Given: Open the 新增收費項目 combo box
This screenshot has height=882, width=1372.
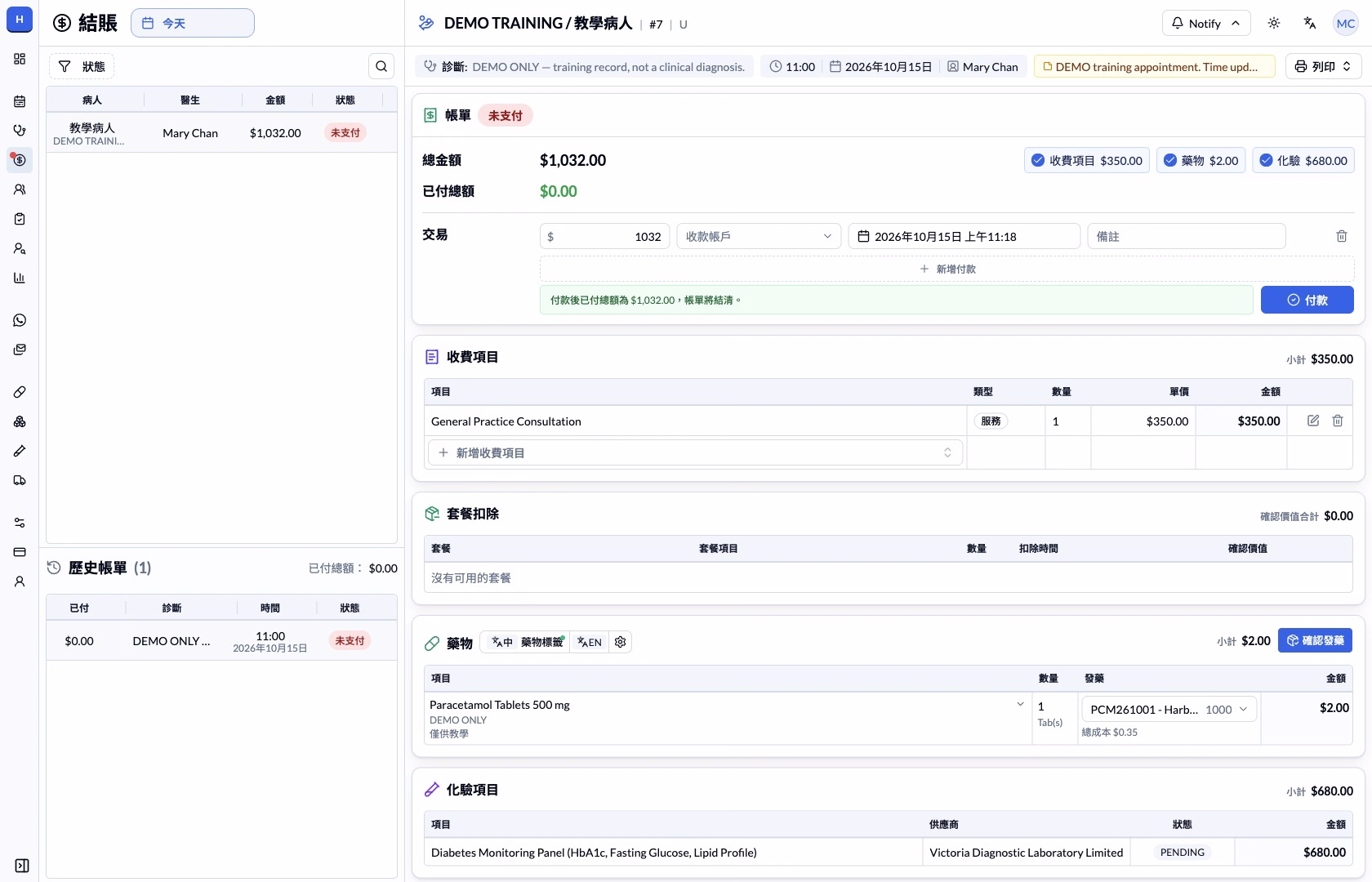Looking at the screenshot, I should (695, 452).
